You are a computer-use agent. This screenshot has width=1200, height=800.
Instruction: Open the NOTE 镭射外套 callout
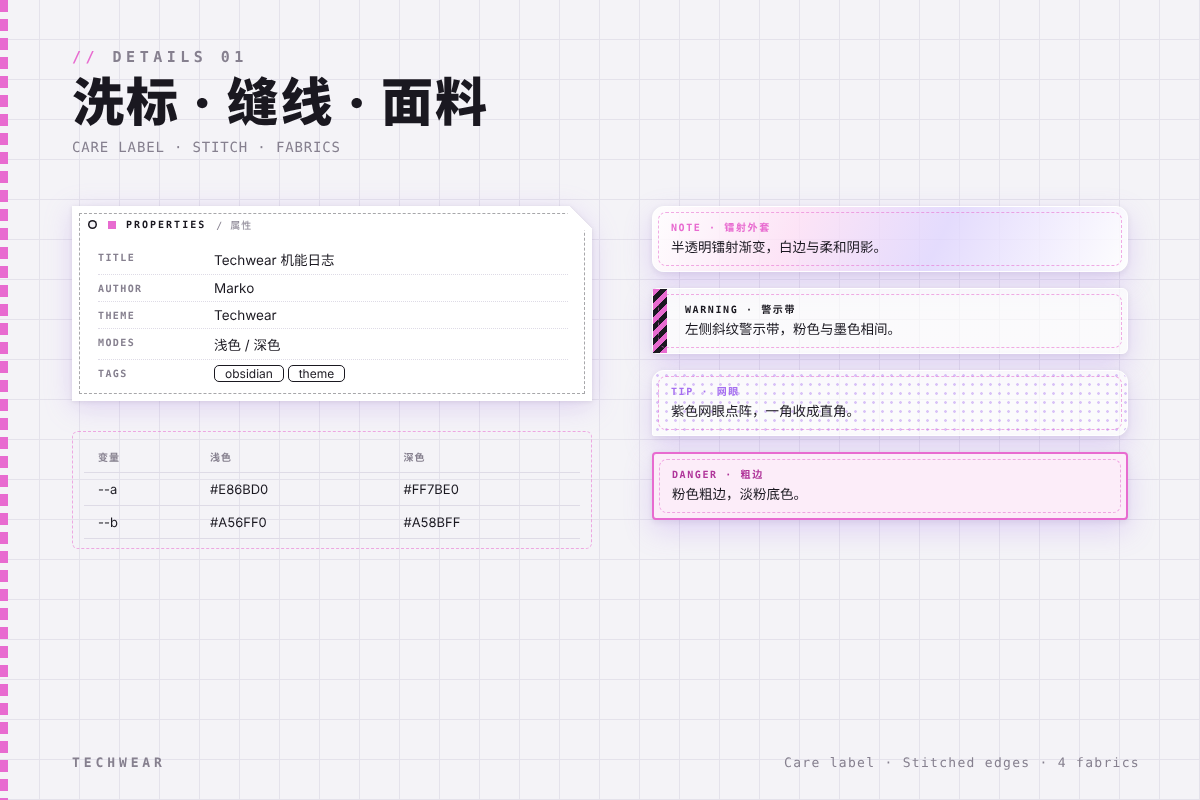click(890, 239)
